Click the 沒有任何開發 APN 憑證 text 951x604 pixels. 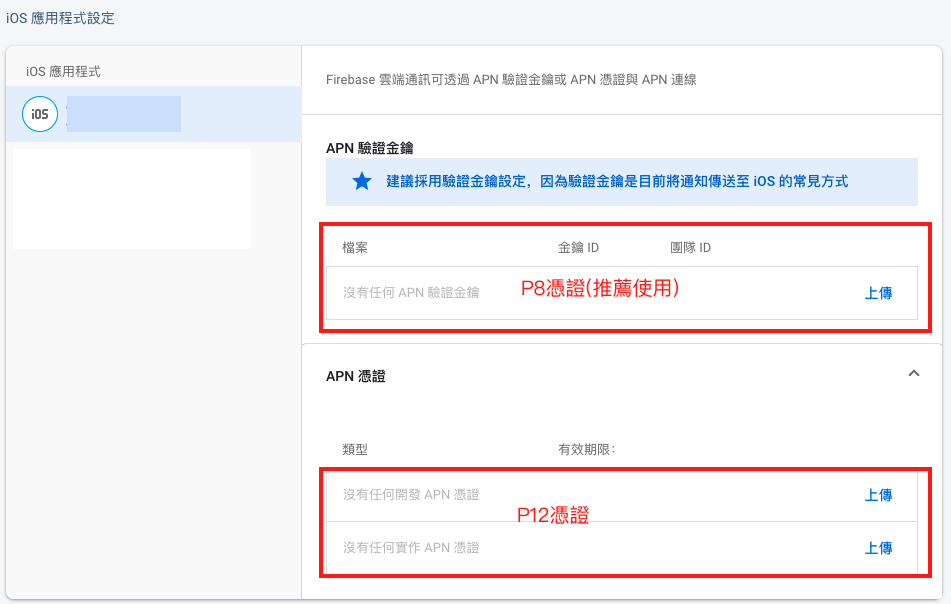tap(411, 495)
